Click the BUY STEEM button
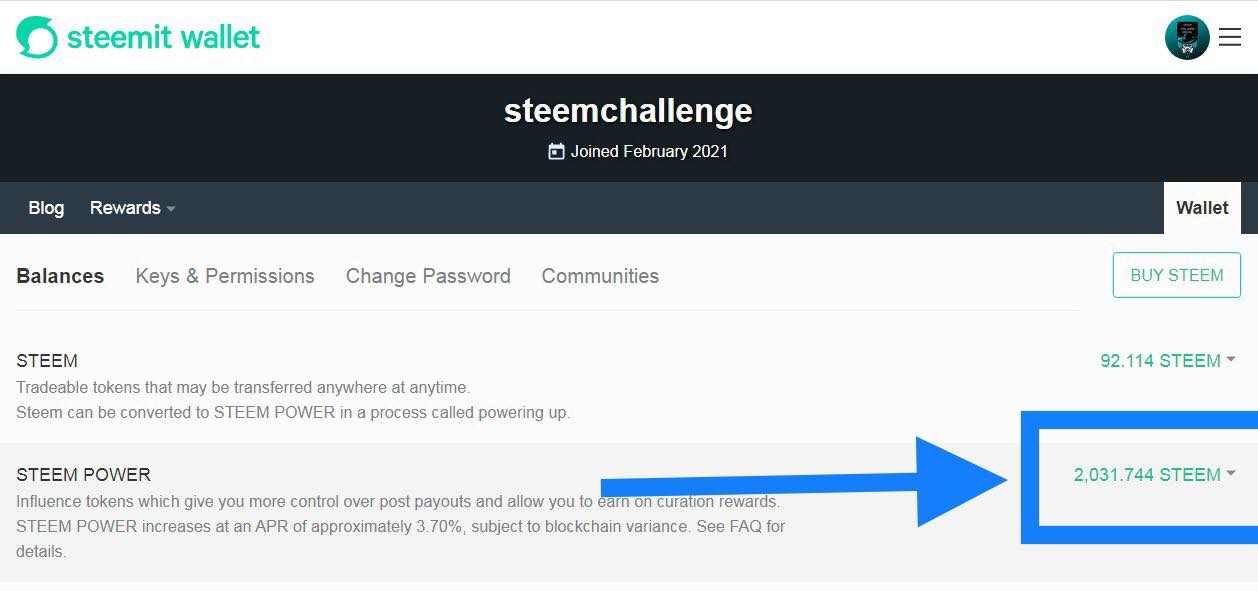The width and height of the screenshot is (1258, 591). click(x=1177, y=275)
